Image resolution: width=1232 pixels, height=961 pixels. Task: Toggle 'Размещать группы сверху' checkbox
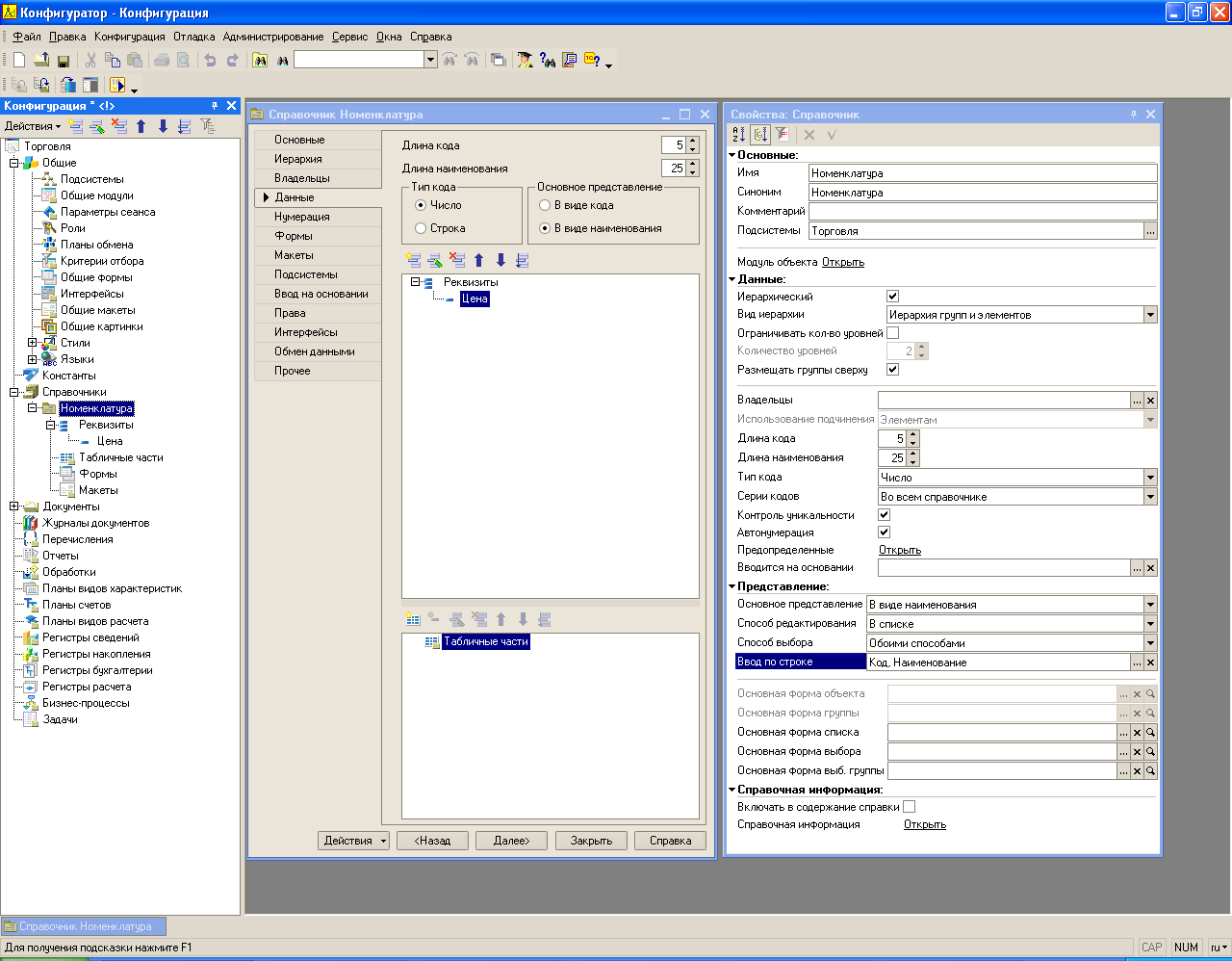(892, 370)
